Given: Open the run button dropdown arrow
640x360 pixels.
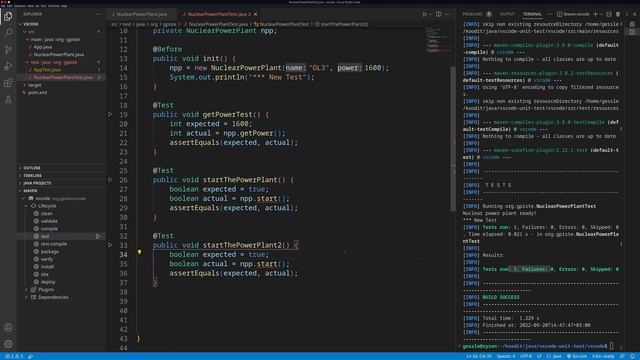Looking at the screenshot, I should click(x=430, y=14).
